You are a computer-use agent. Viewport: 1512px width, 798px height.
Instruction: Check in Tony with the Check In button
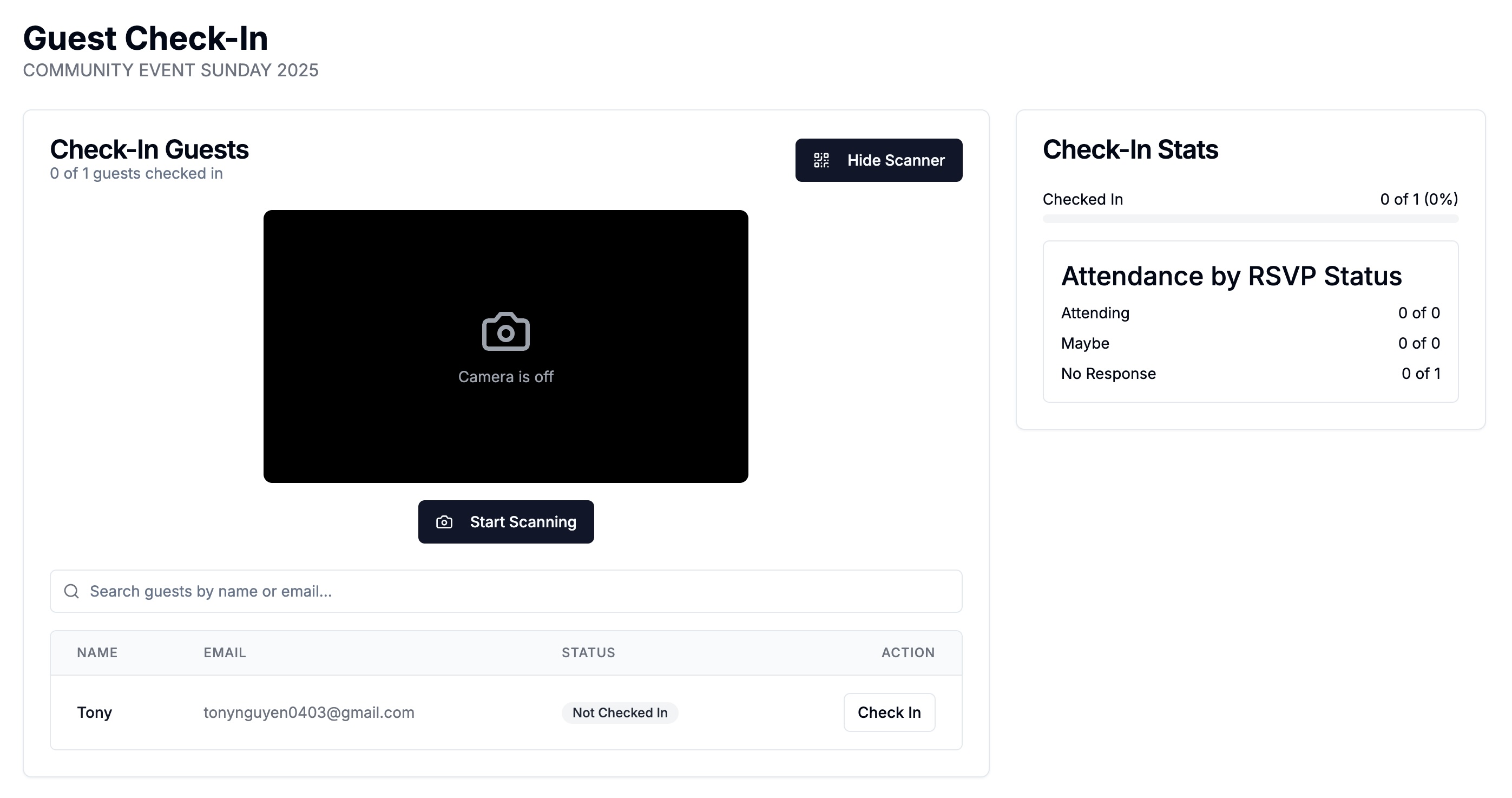coord(889,712)
